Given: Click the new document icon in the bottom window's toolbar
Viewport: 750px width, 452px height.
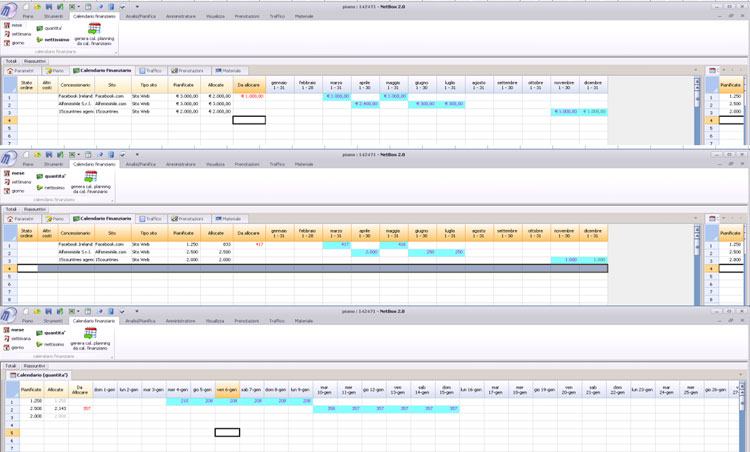Looking at the screenshot, I should pos(26,311).
